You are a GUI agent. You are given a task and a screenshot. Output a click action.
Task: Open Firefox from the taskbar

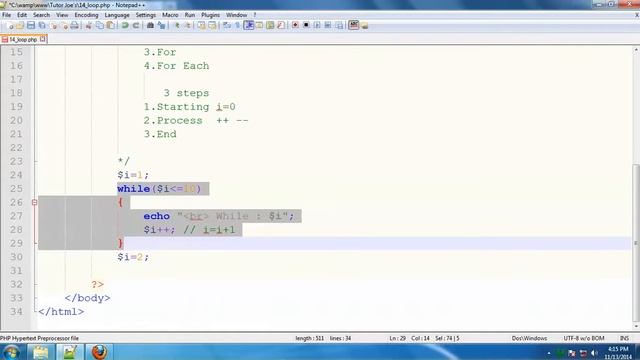click(99, 352)
